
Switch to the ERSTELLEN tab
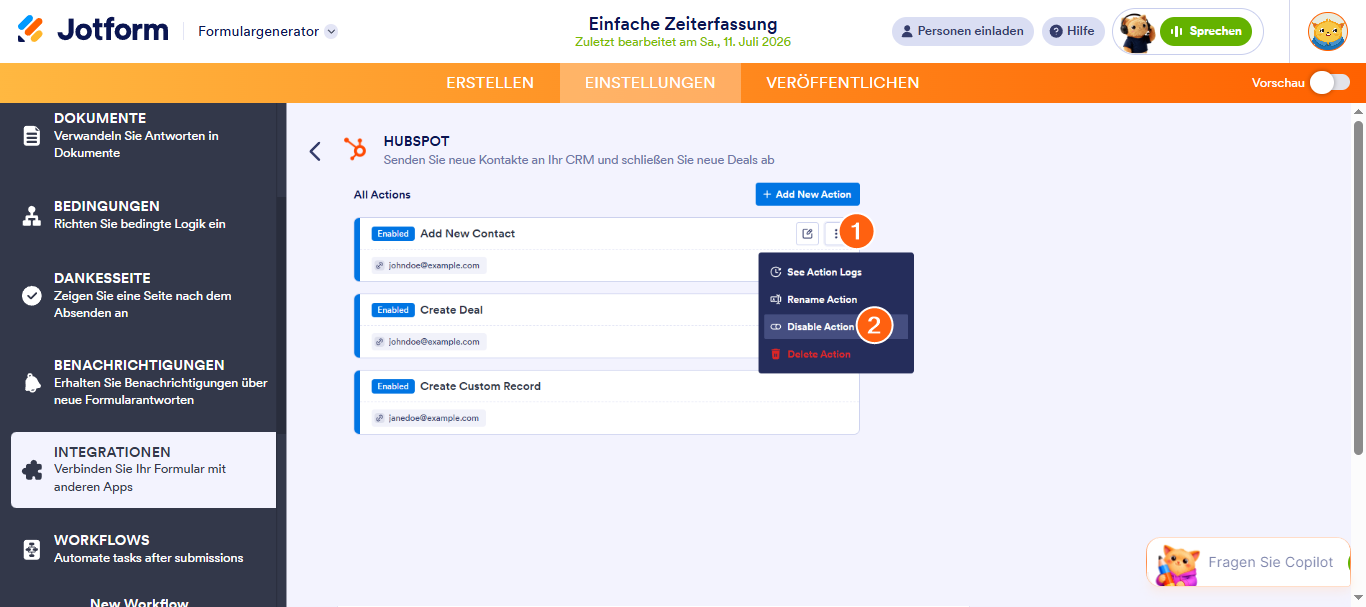(490, 83)
